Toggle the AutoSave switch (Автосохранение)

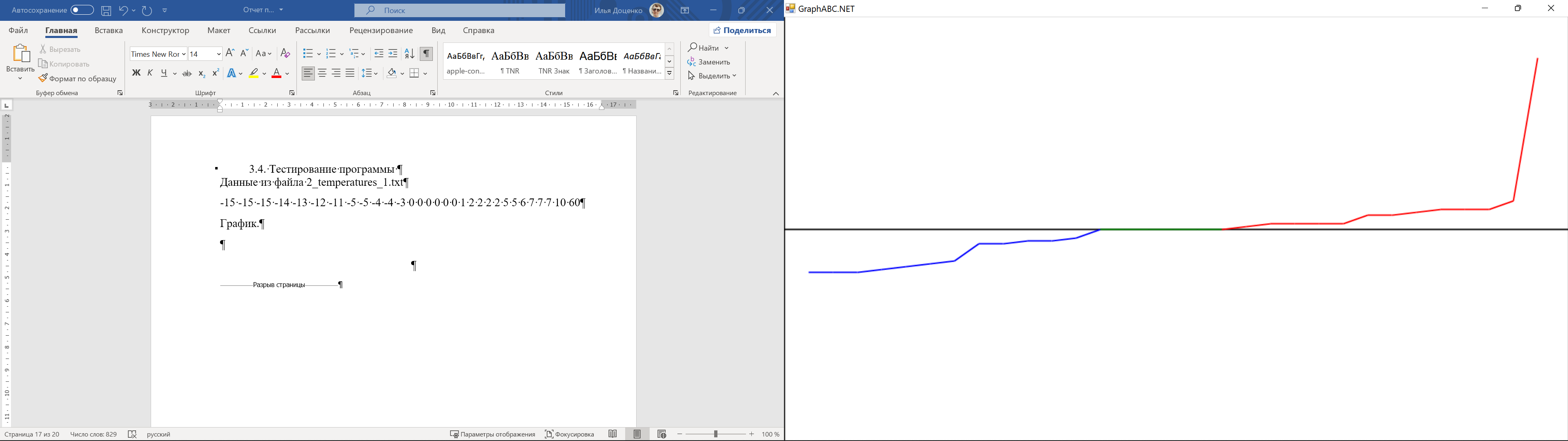82,10
